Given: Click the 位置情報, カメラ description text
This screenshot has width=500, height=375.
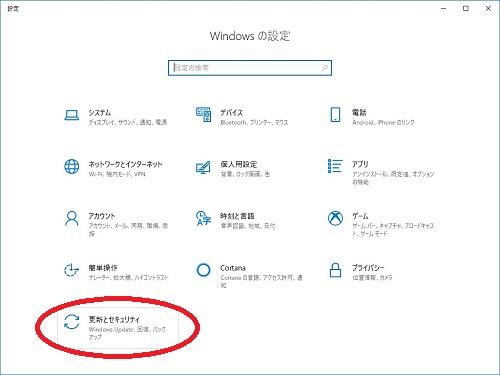Looking at the screenshot, I should [x=372, y=278].
